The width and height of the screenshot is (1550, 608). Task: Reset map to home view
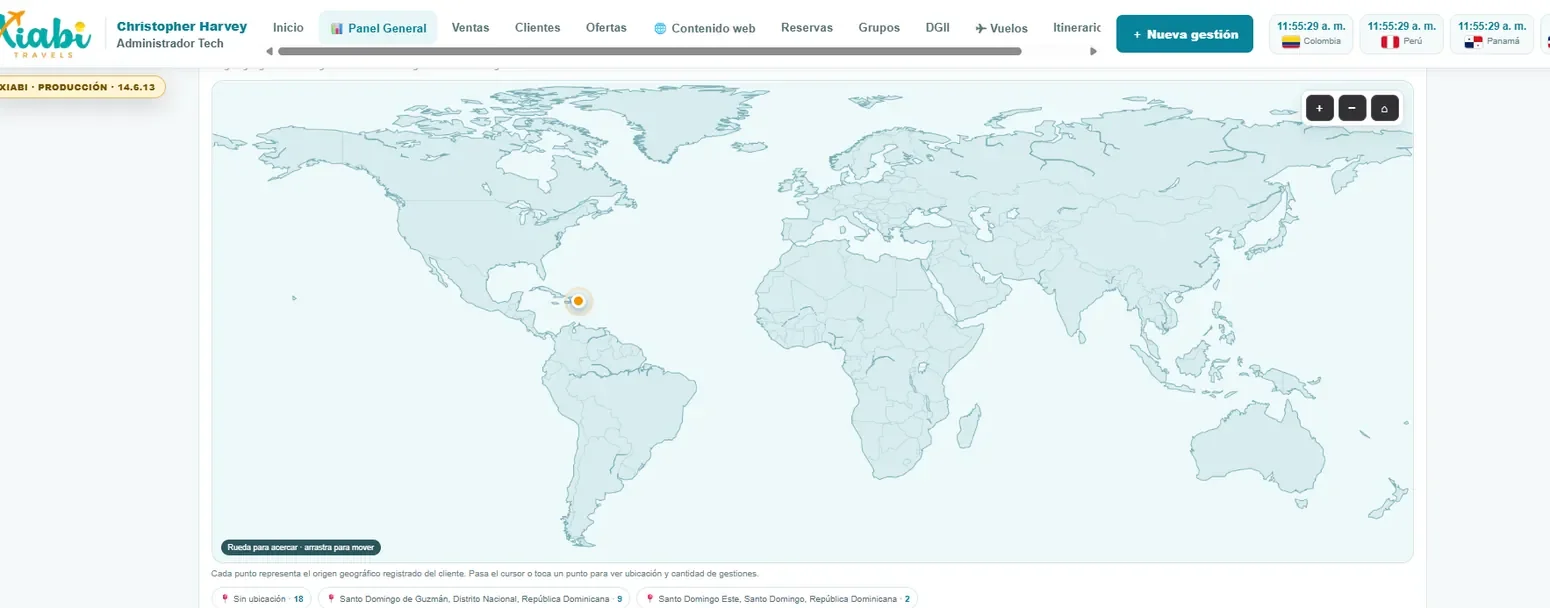[1385, 107]
